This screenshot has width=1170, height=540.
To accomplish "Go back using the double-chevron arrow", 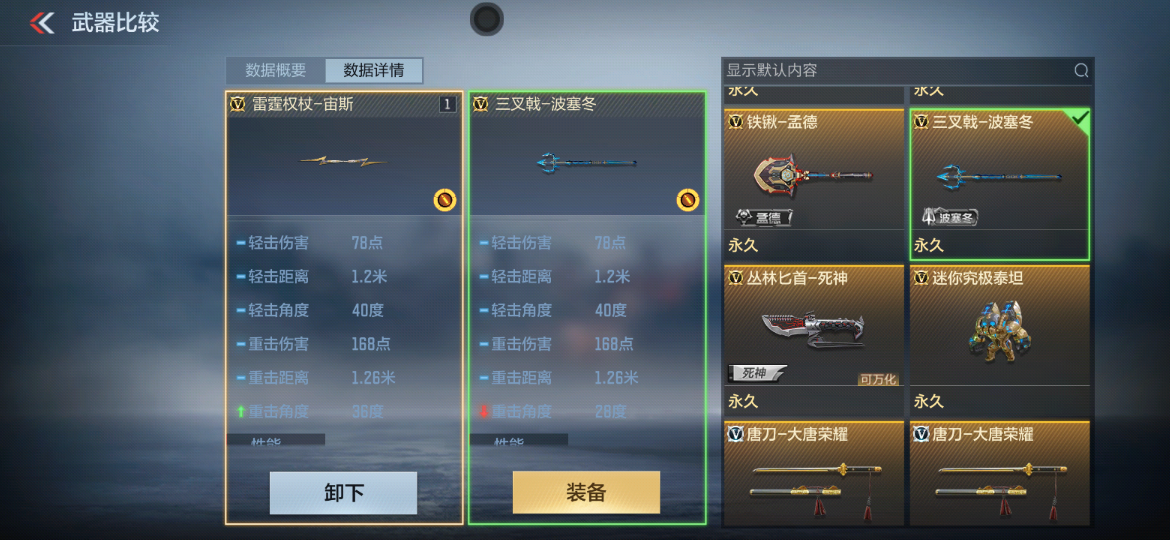I will coord(42,23).
